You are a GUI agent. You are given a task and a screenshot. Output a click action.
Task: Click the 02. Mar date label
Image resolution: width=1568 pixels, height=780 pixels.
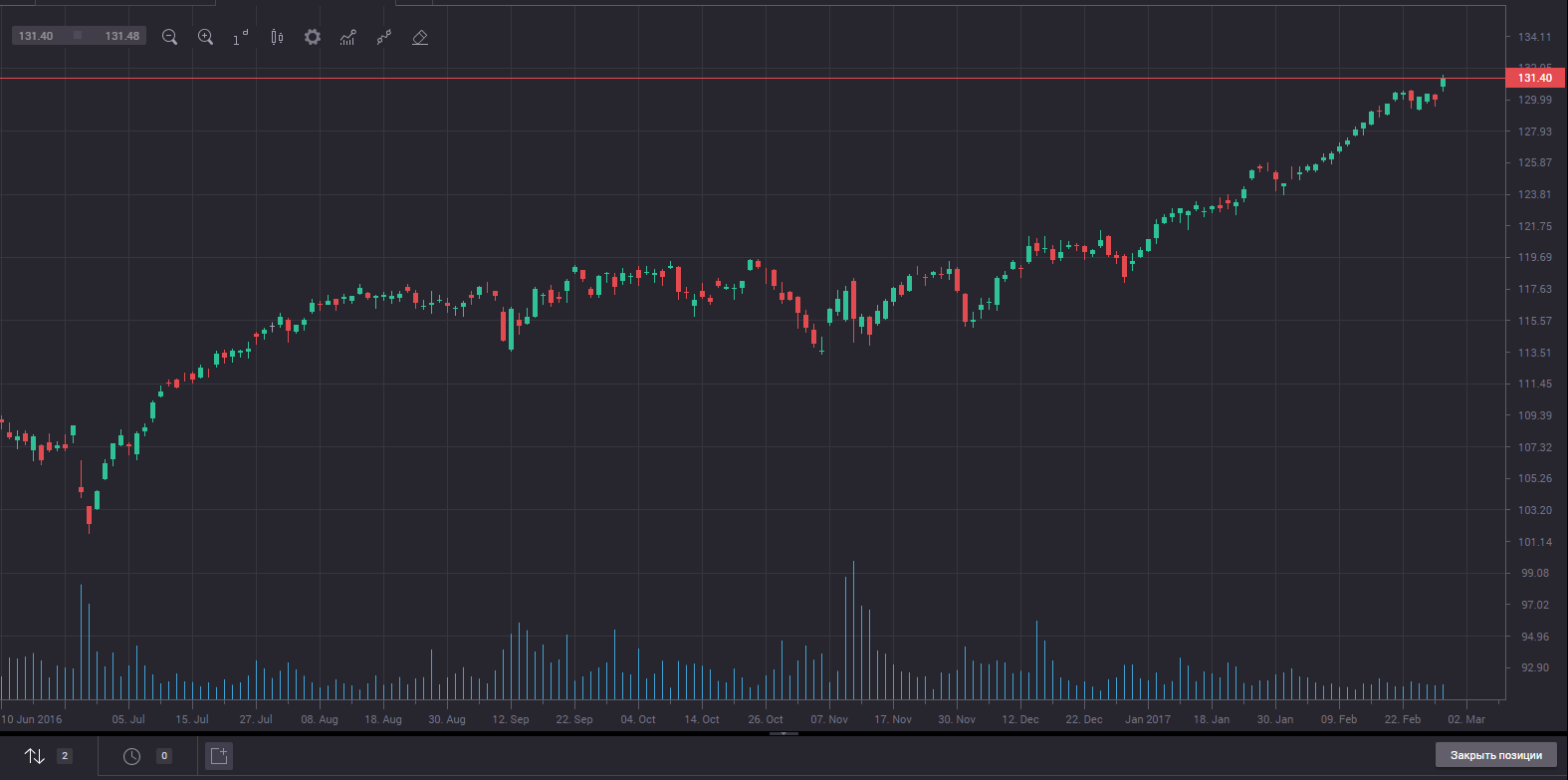1466,719
